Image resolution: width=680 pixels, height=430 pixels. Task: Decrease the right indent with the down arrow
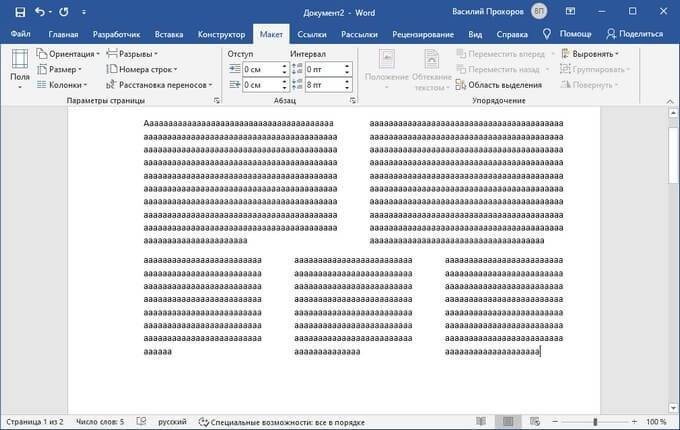coord(284,88)
